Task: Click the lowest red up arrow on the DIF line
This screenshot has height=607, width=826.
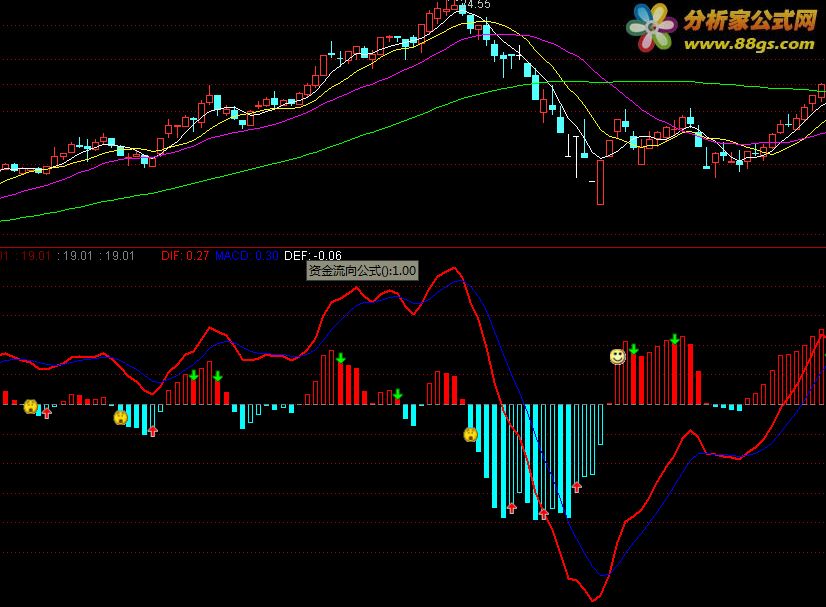Action: pyautogui.click(x=544, y=514)
